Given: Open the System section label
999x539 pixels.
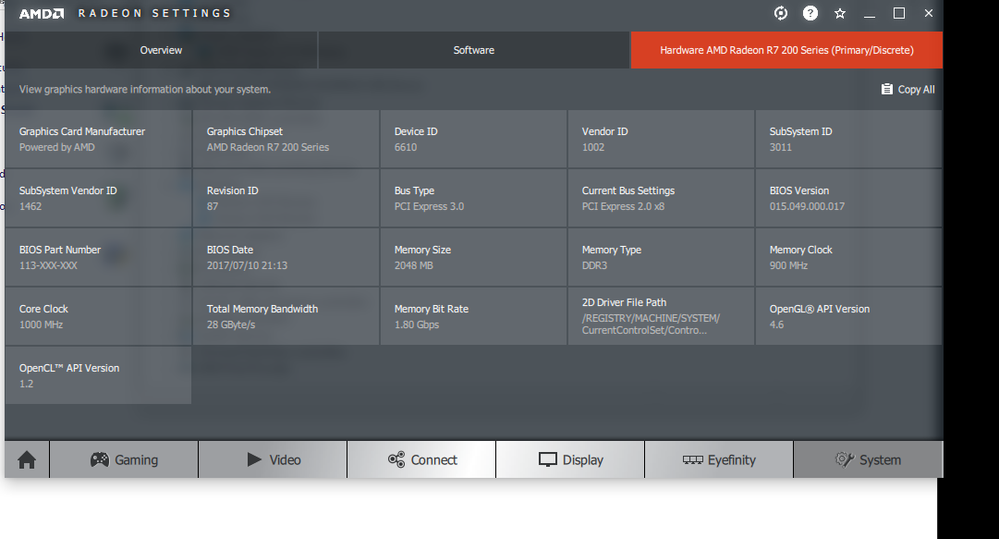Looking at the screenshot, I should tap(880, 460).
